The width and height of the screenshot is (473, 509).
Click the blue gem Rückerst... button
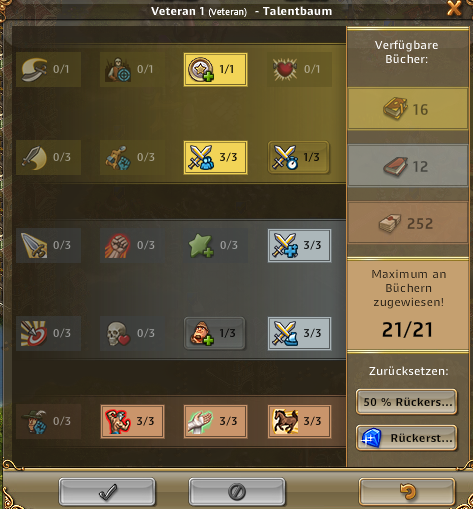tap(406, 438)
